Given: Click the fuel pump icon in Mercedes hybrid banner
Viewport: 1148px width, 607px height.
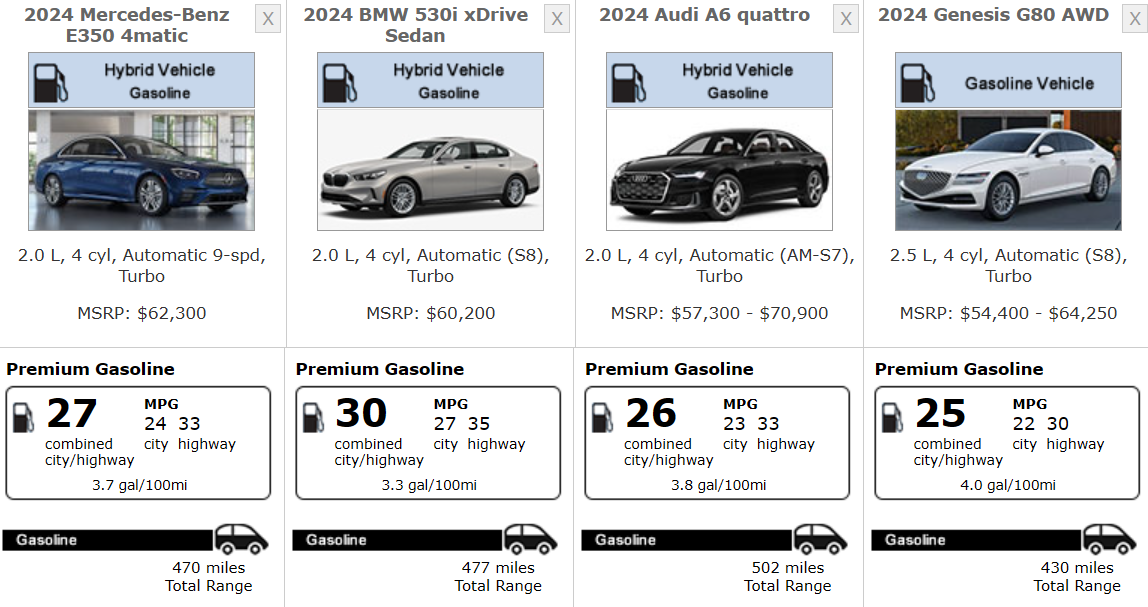Looking at the screenshot, I should (52, 82).
